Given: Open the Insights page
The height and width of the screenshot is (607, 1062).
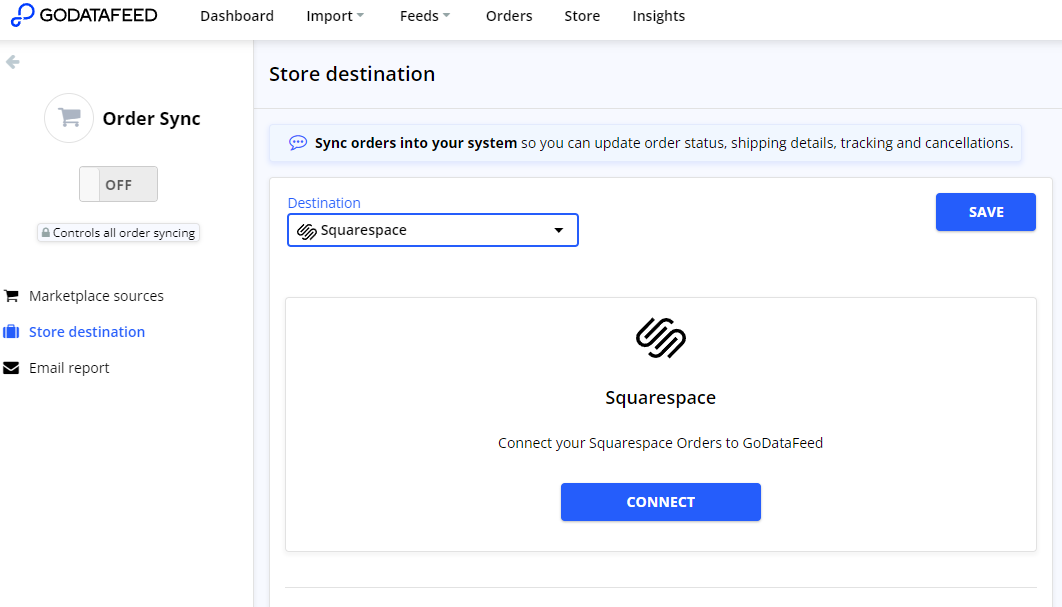Looking at the screenshot, I should [658, 16].
